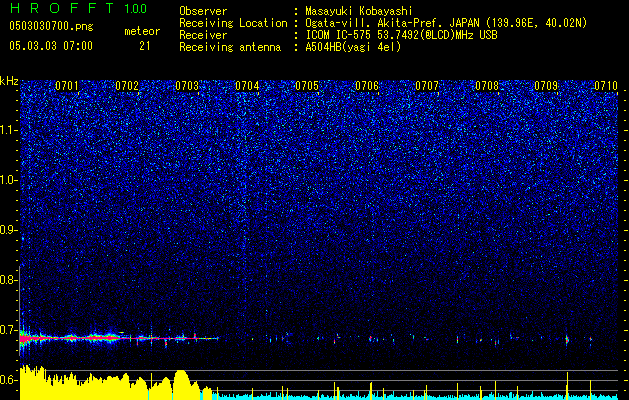Click the 0709 time marker
Screen dimensions: 629x400
coord(546,86)
